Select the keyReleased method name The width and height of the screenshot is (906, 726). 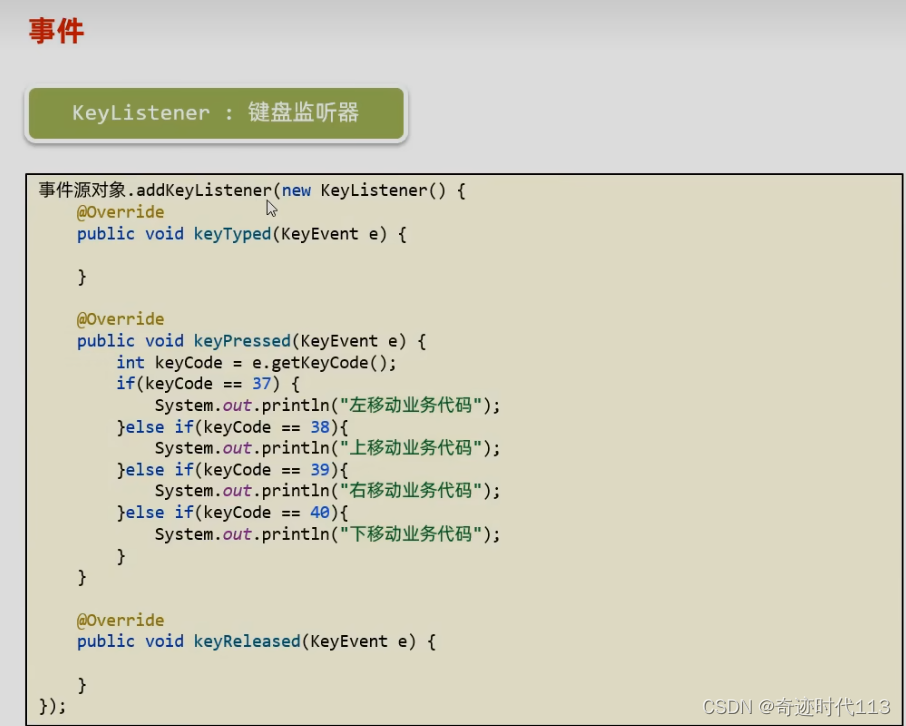246,641
